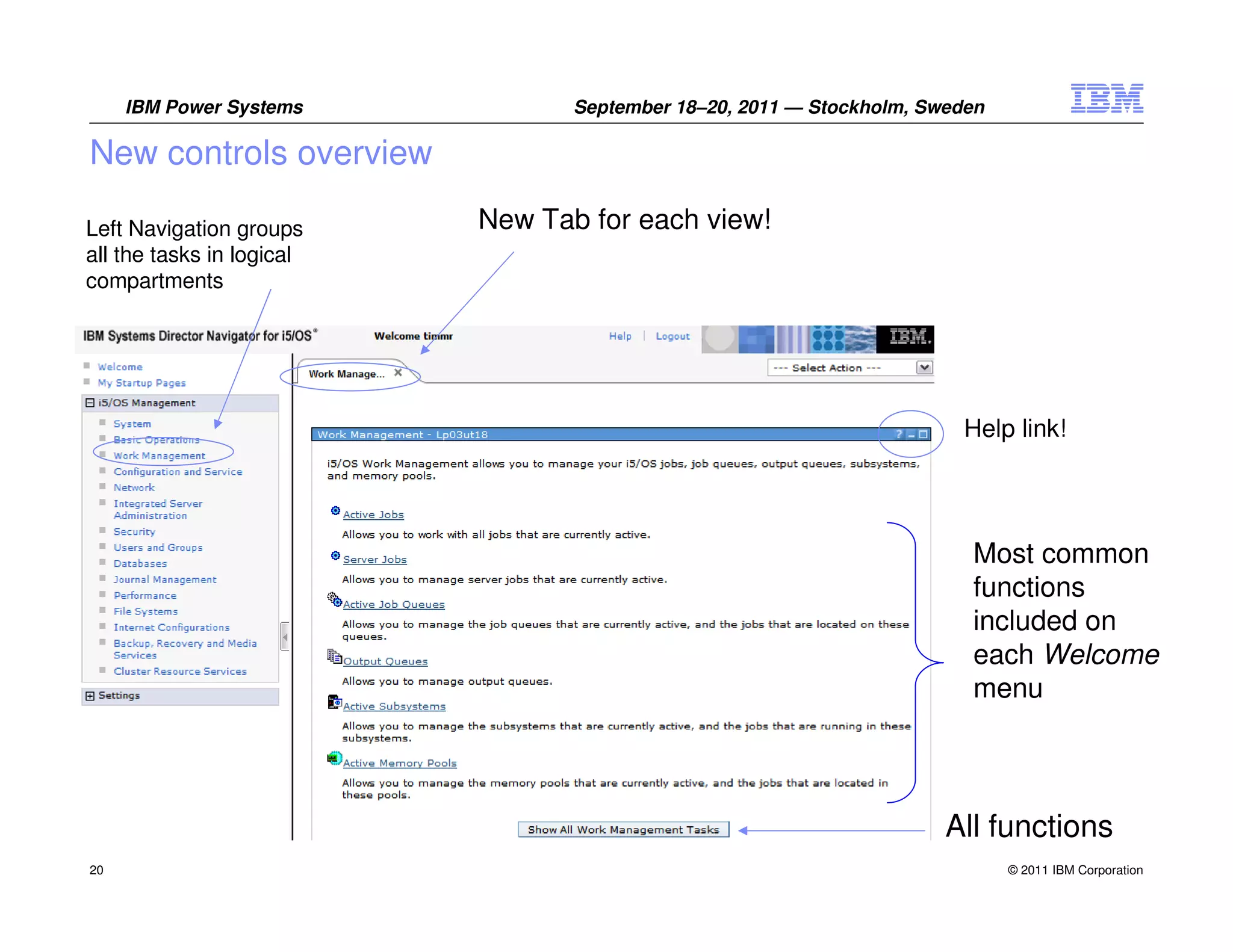Click the Output Queues icon

(334, 656)
